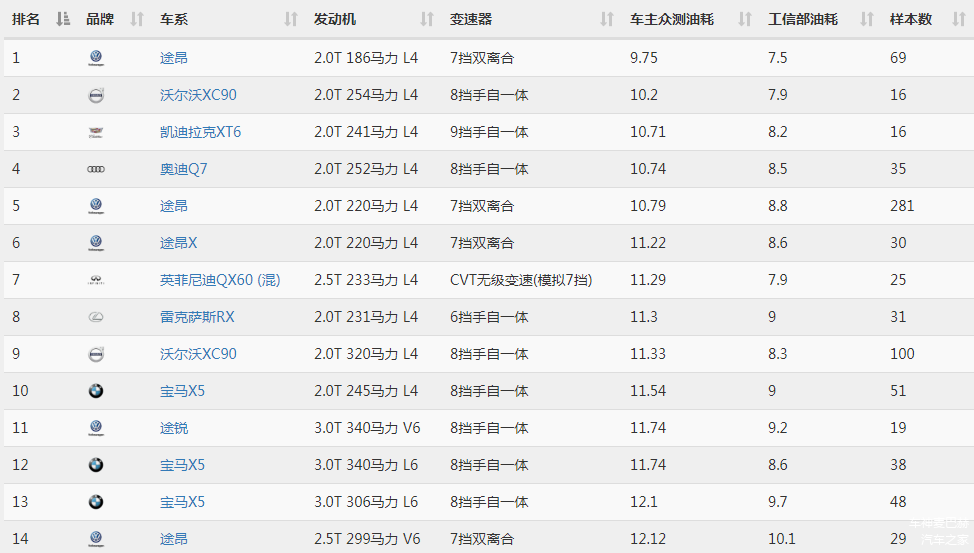Open the 凯迪拉克XT6 link
The image size is (974, 553).
click(200, 132)
